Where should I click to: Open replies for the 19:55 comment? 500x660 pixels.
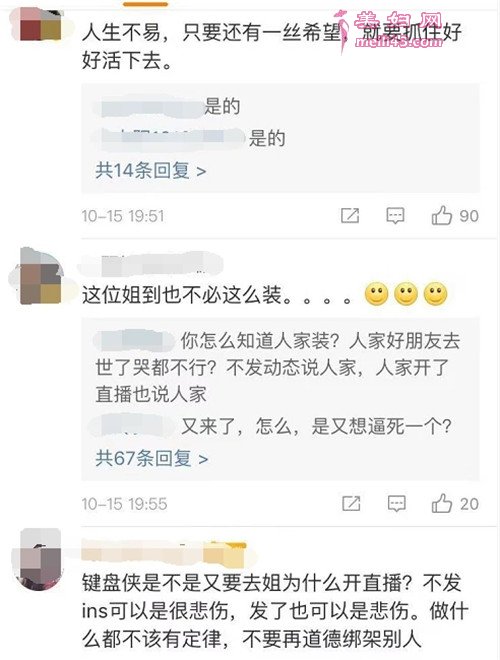coord(396,503)
